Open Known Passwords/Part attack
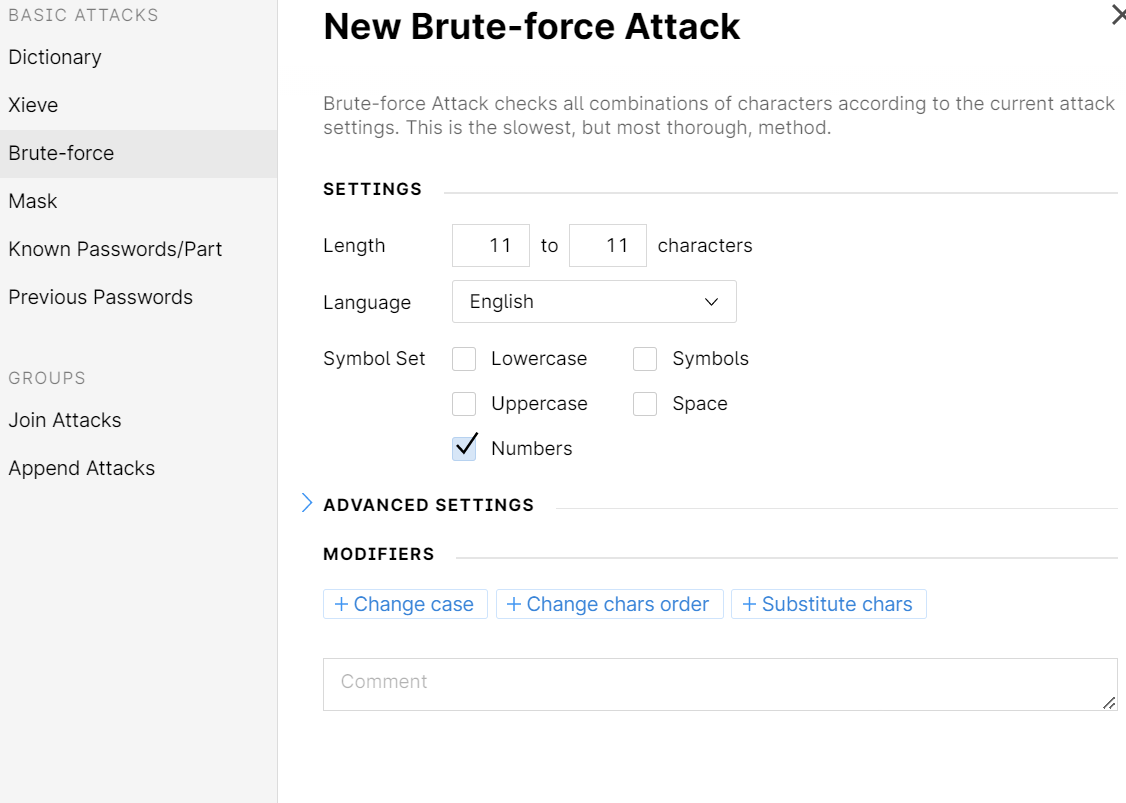The height and width of the screenshot is (803, 1126). (x=115, y=249)
